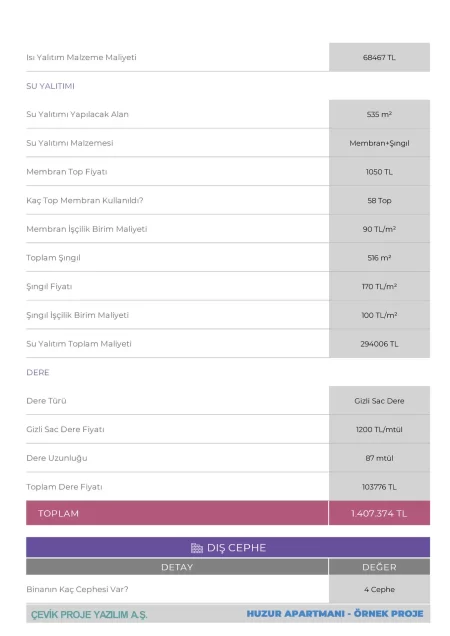Click the Membran+Şıngıl material value
The height and width of the screenshot is (636, 450).
pos(379,143)
